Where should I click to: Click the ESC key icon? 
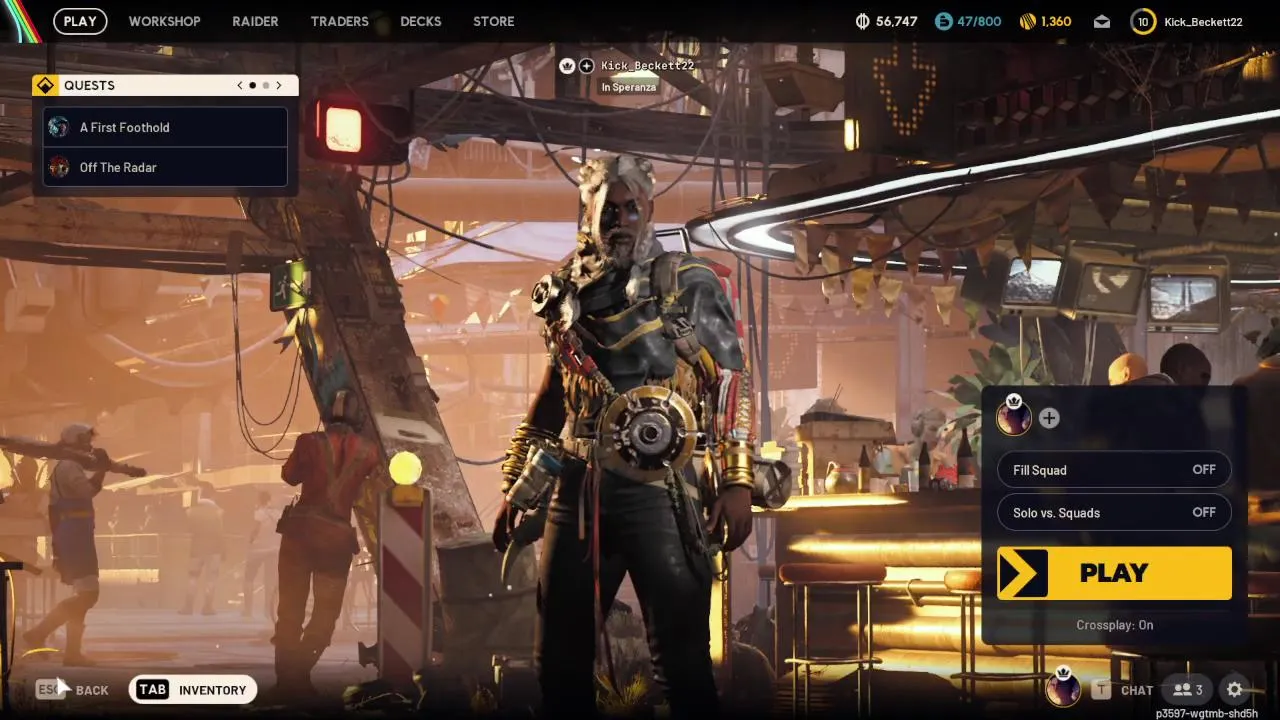[x=51, y=690]
